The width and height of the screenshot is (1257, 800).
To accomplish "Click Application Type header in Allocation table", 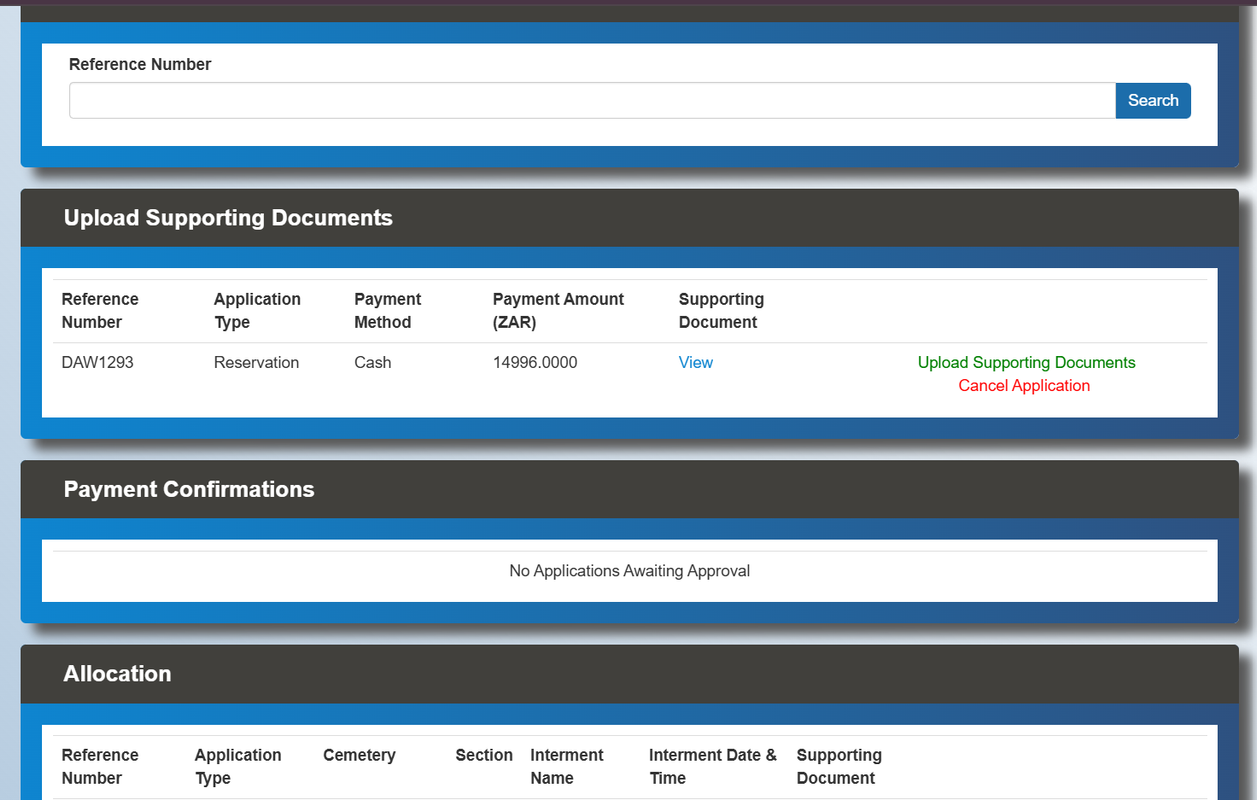I will 238,766.
